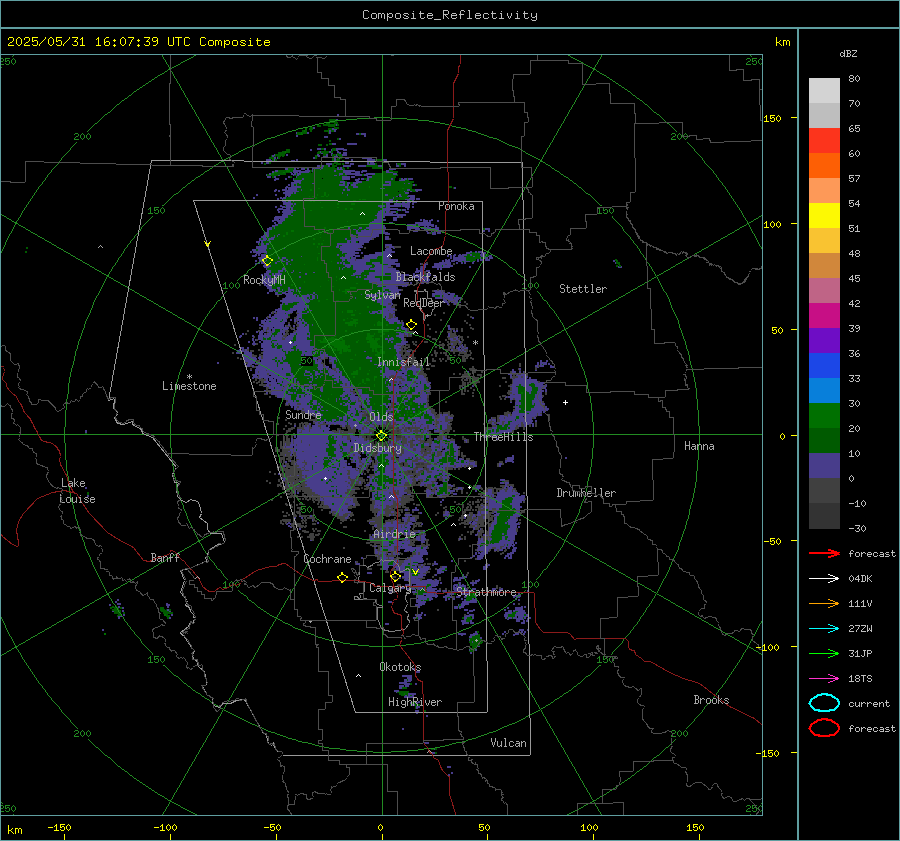Click the cyan 27ZW arrow legend icon
Image resolution: width=900 pixels, height=841 pixels.
pos(824,629)
